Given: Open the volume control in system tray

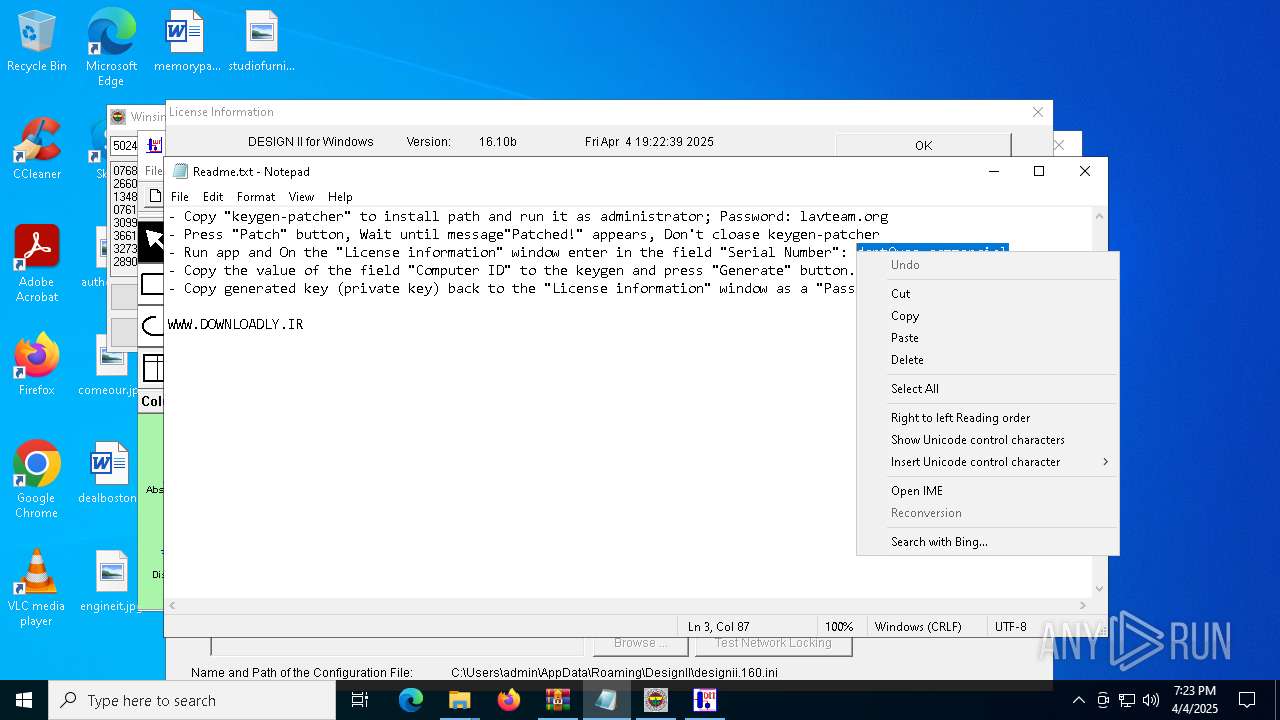Looking at the screenshot, I should 1151,700.
